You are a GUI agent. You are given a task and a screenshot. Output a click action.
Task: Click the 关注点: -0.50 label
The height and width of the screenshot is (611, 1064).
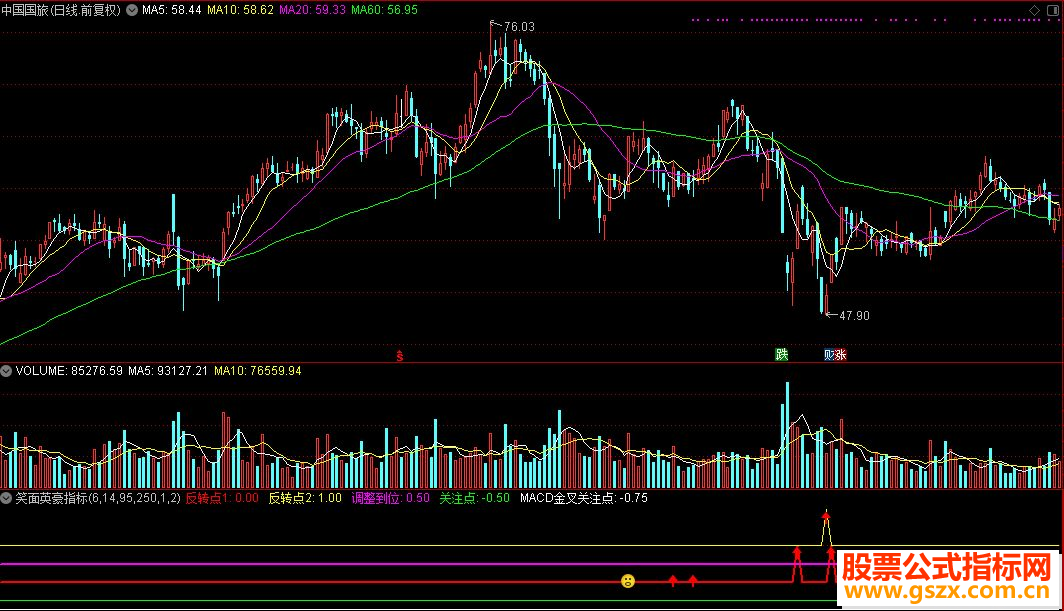(x=474, y=498)
